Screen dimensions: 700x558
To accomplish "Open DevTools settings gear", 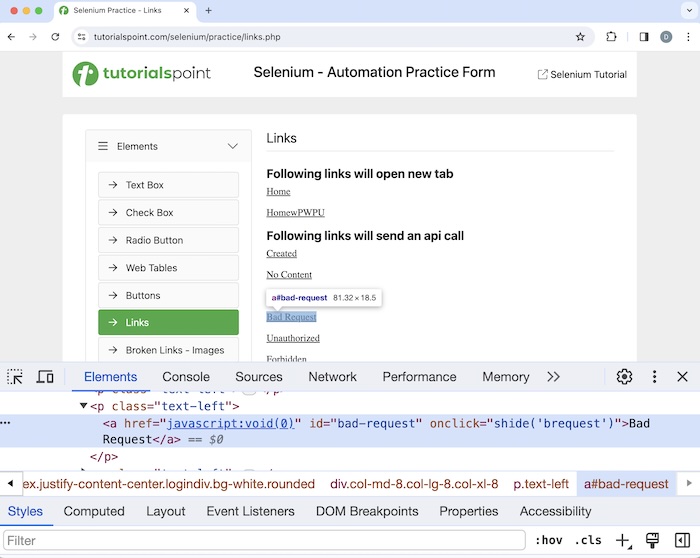I will [x=624, y=377].
